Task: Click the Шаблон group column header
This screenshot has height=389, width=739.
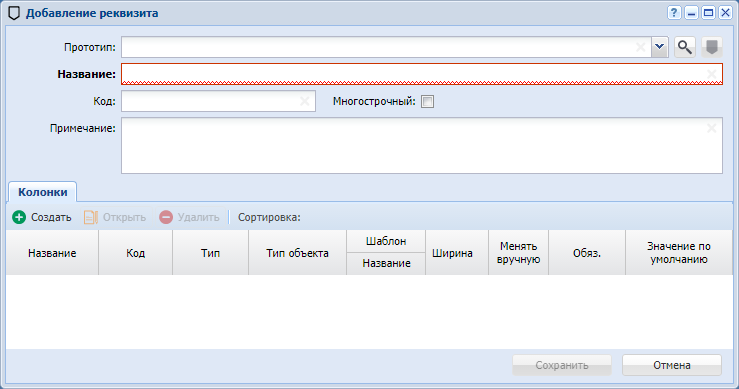Action: click(x=386, y=241)
